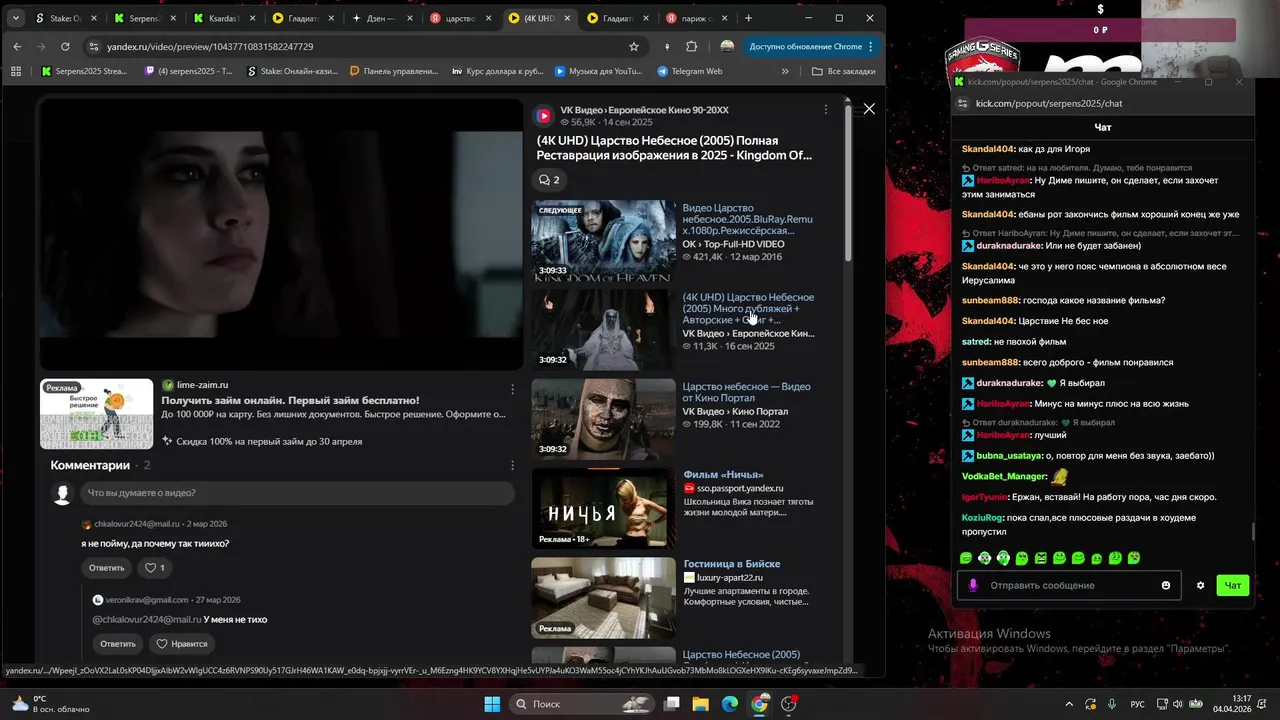
Task: Reload the current page
Action: 65,46
